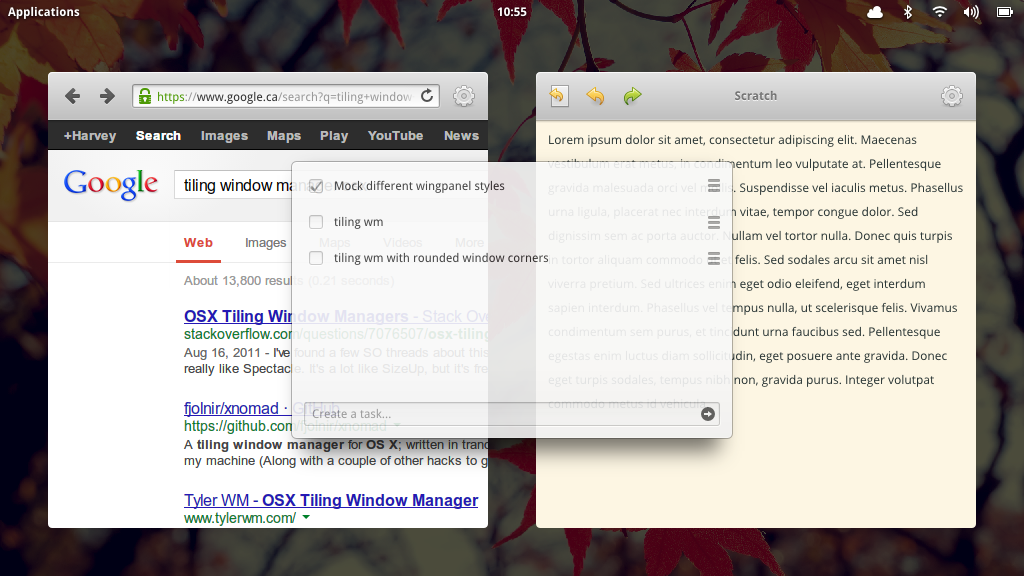Viewport: 1024px width, 576px height.
Task: Open News in the Google bar
Action: point(461,136)
